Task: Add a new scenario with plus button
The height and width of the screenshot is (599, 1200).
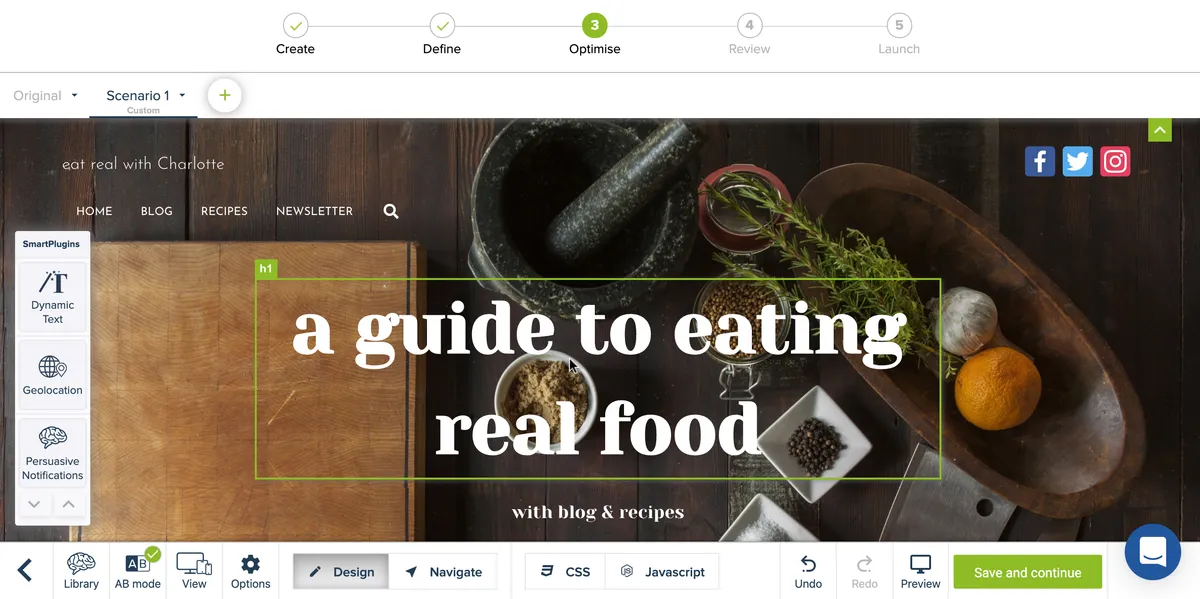Action: point(225,96)
